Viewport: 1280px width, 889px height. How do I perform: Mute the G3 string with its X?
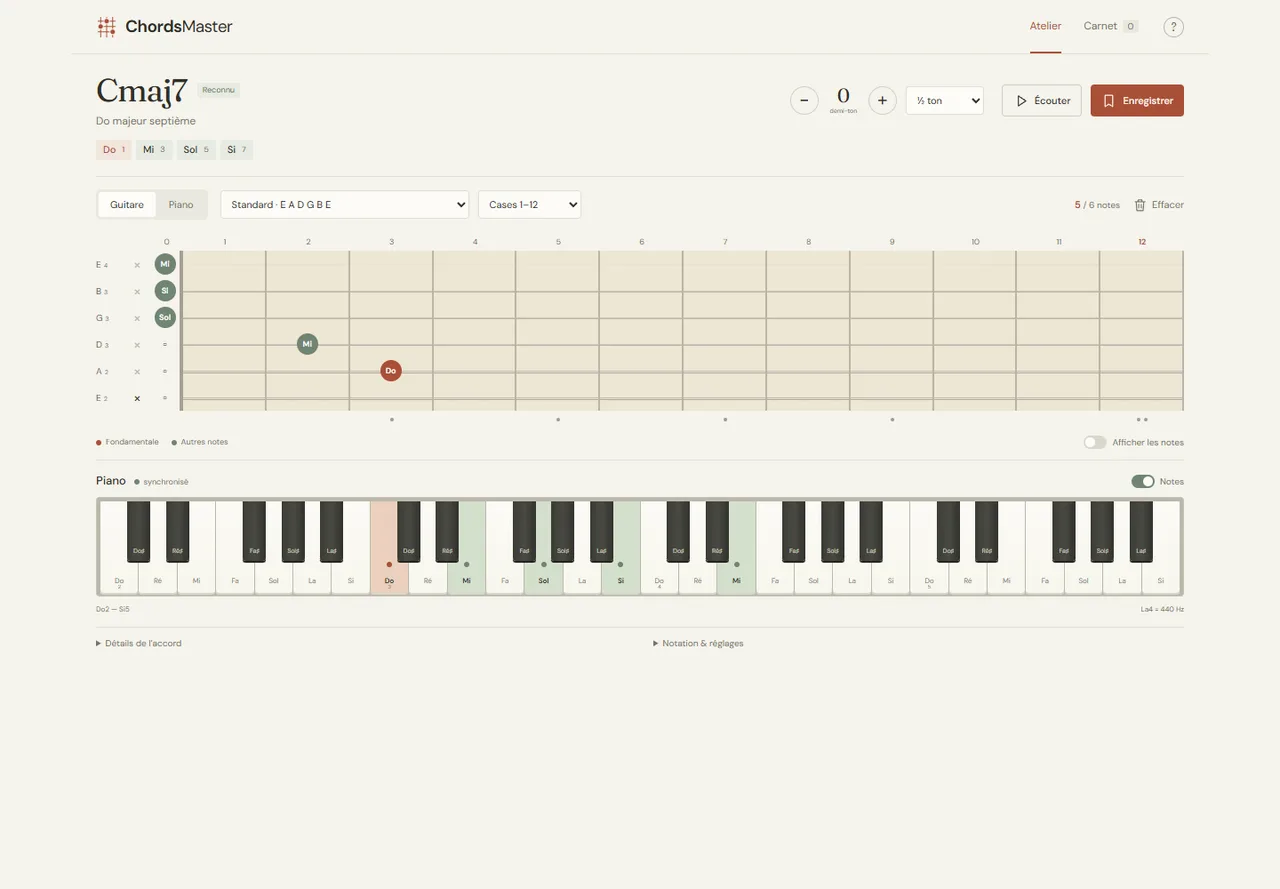click(137, 318)
